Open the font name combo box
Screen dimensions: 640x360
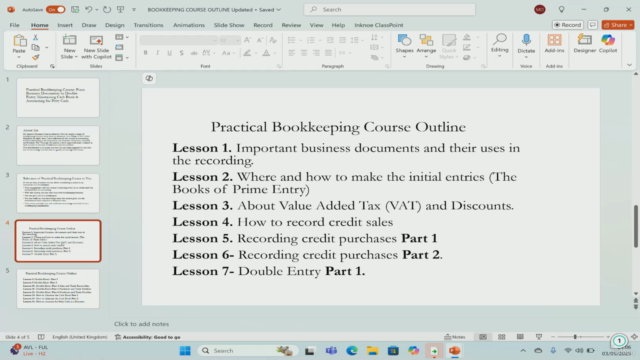178,40
